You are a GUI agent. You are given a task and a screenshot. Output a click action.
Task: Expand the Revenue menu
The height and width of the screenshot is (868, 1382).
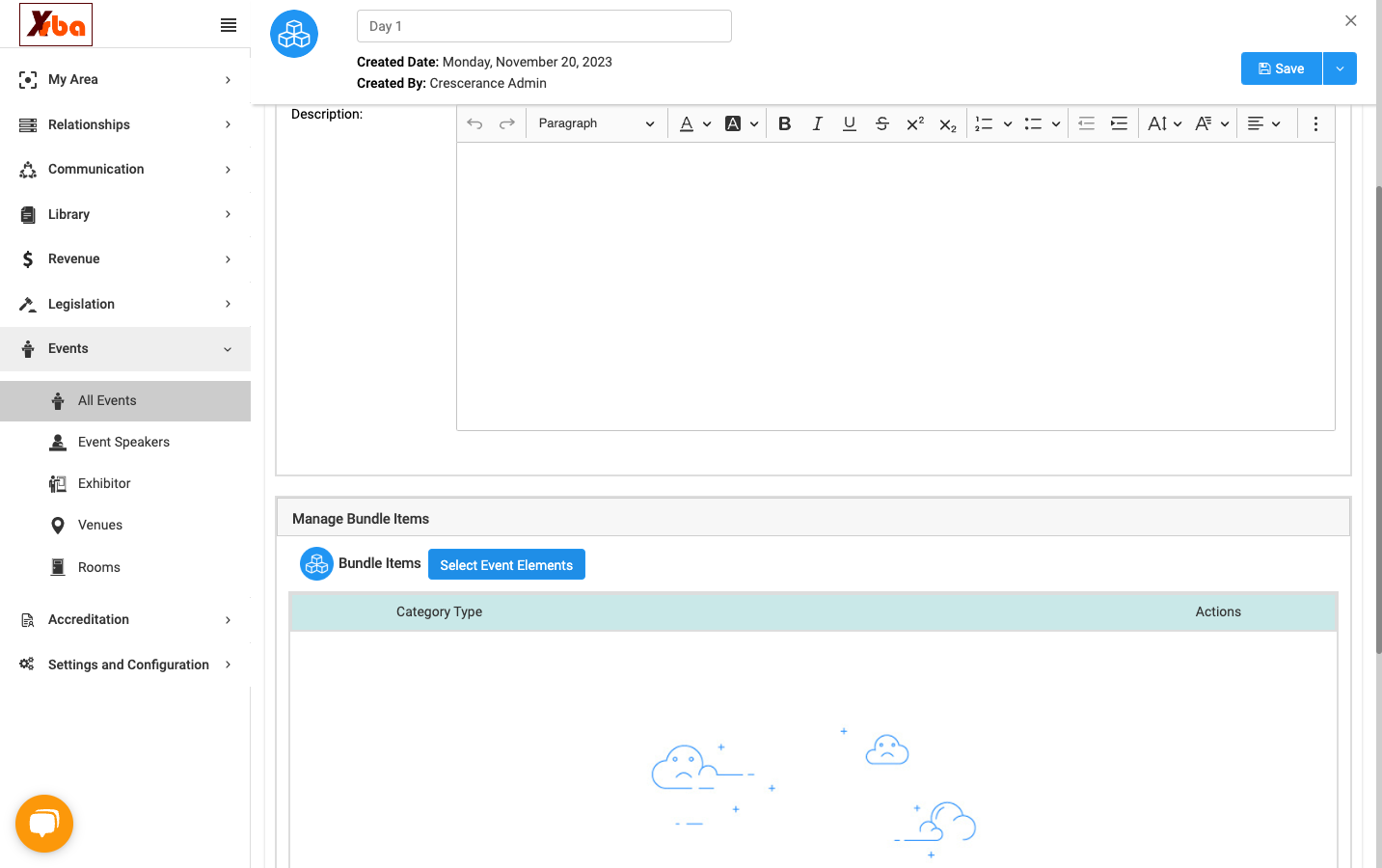[x=125, y=259]
